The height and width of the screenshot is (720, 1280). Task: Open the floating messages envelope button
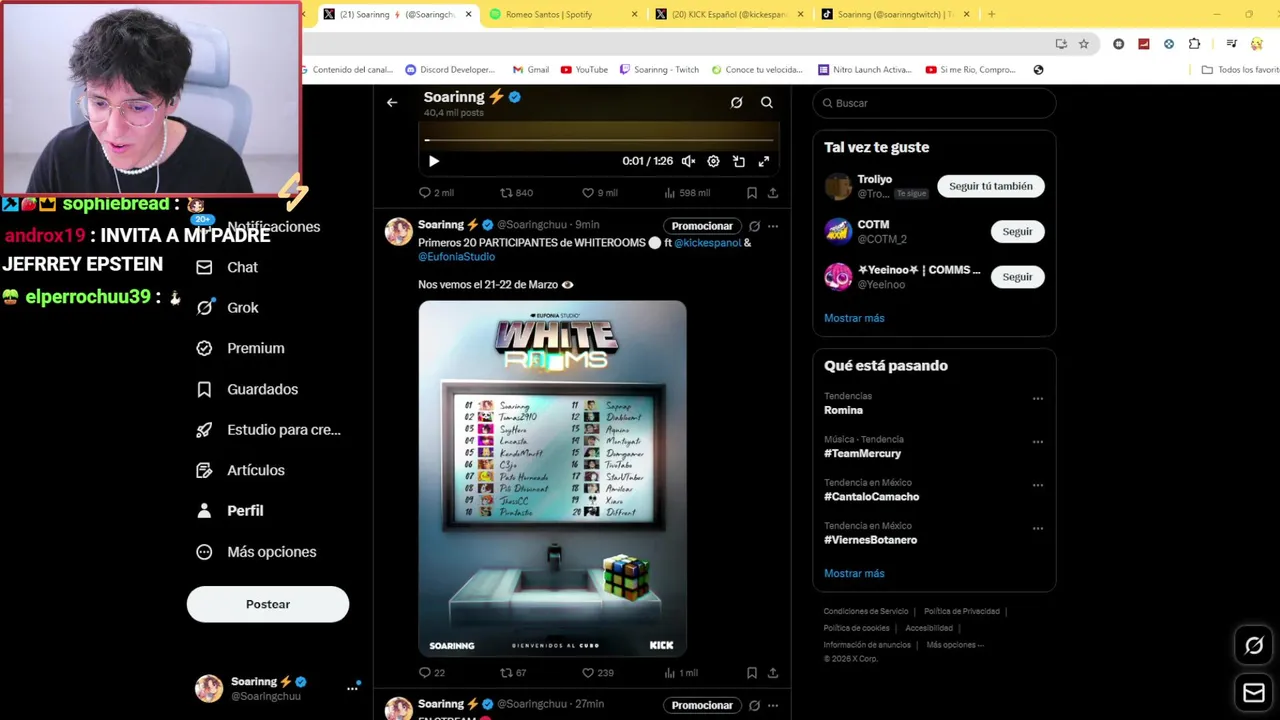[1254, 692]
